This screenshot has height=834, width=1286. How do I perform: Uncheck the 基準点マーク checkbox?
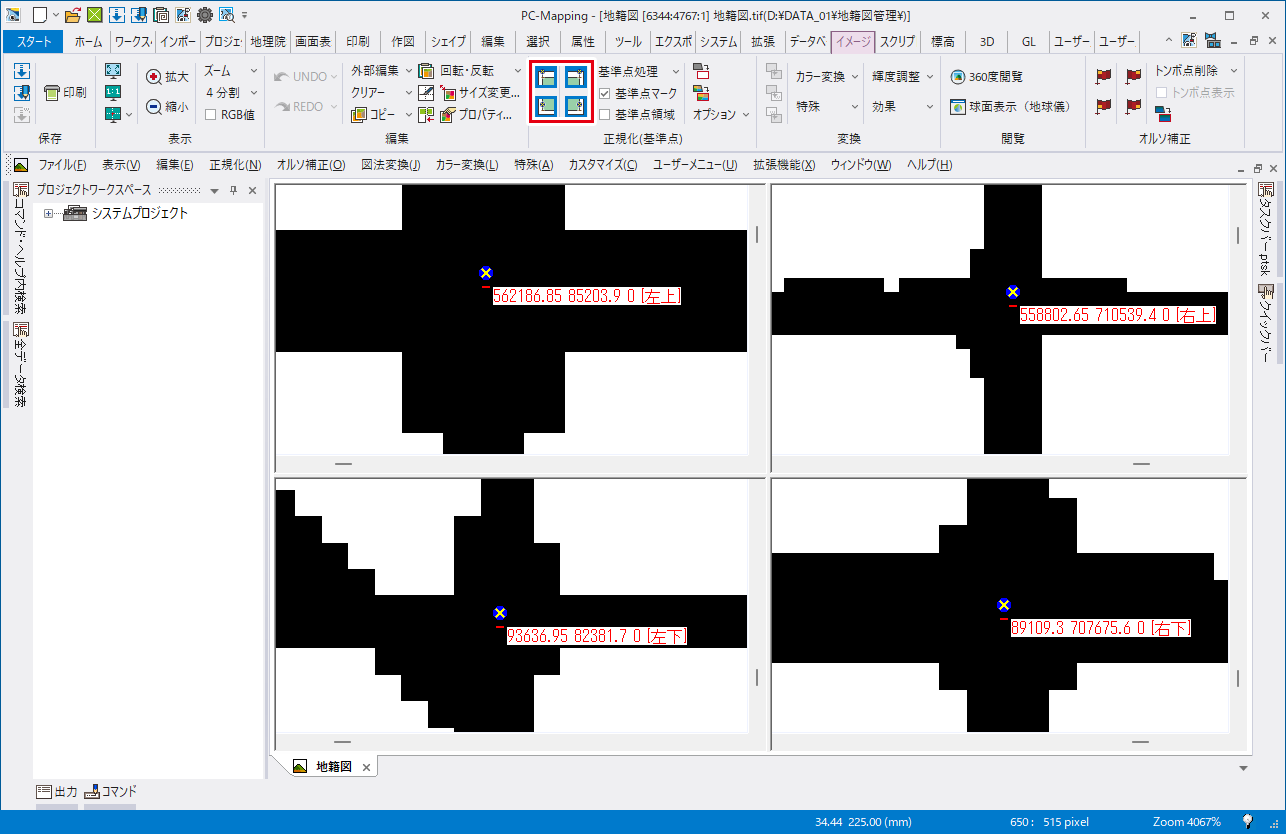604,93
